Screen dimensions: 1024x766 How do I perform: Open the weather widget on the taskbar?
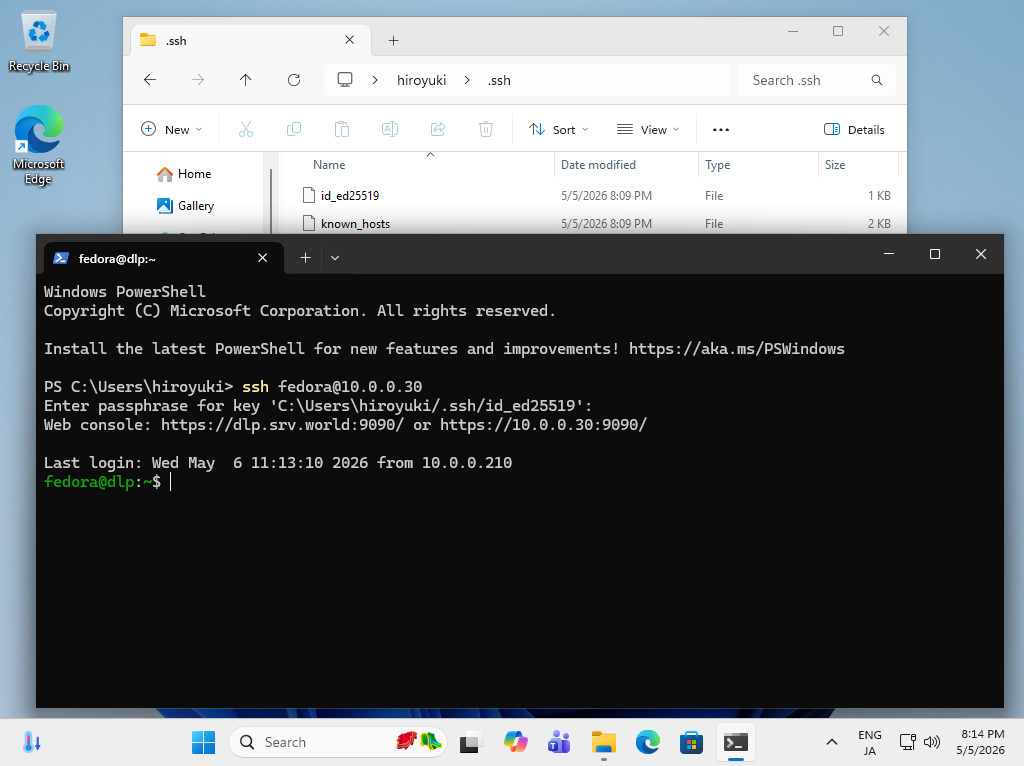coord(31,742)
